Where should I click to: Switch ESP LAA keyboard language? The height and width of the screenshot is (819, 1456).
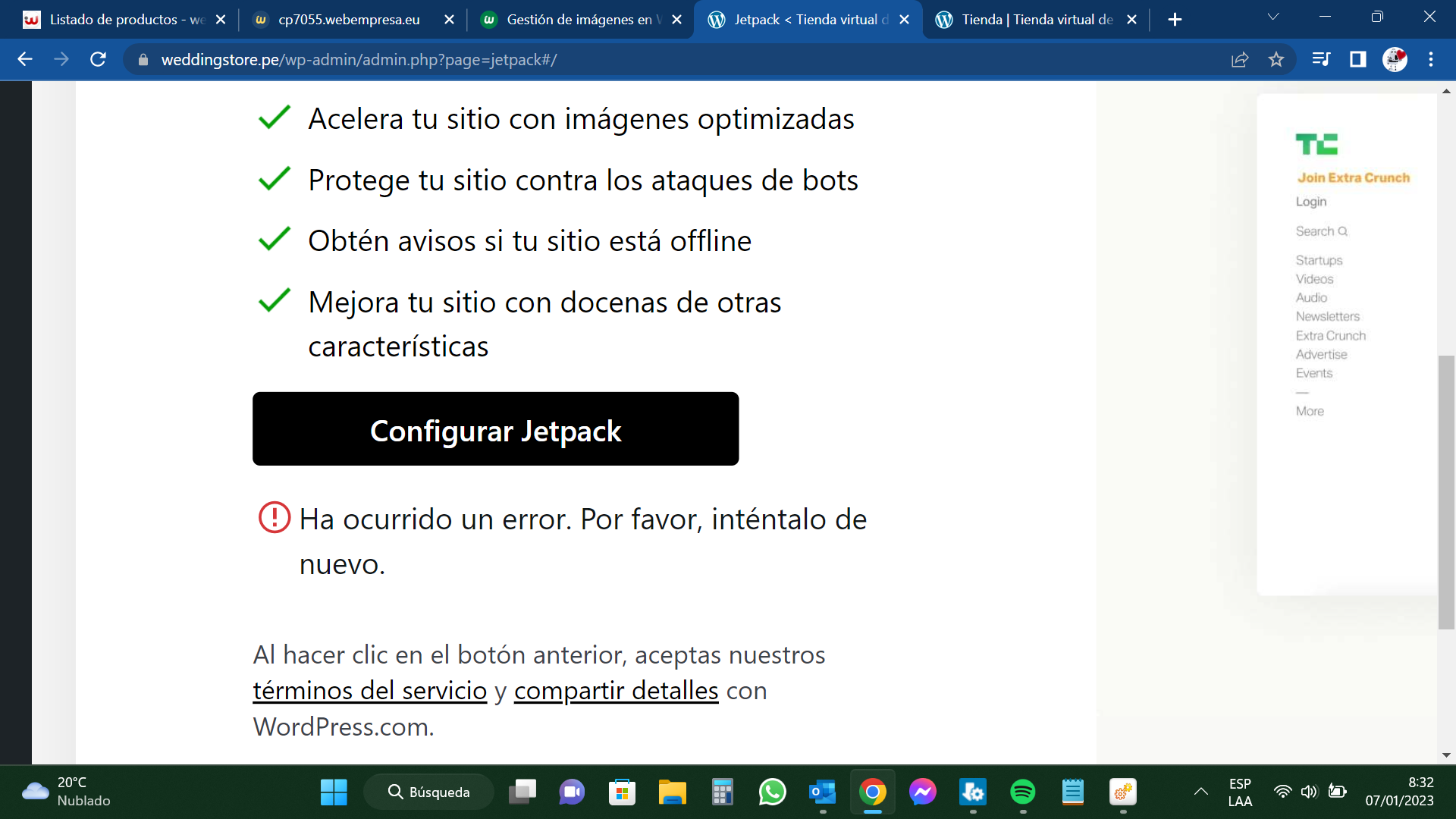pos(1240,792)
